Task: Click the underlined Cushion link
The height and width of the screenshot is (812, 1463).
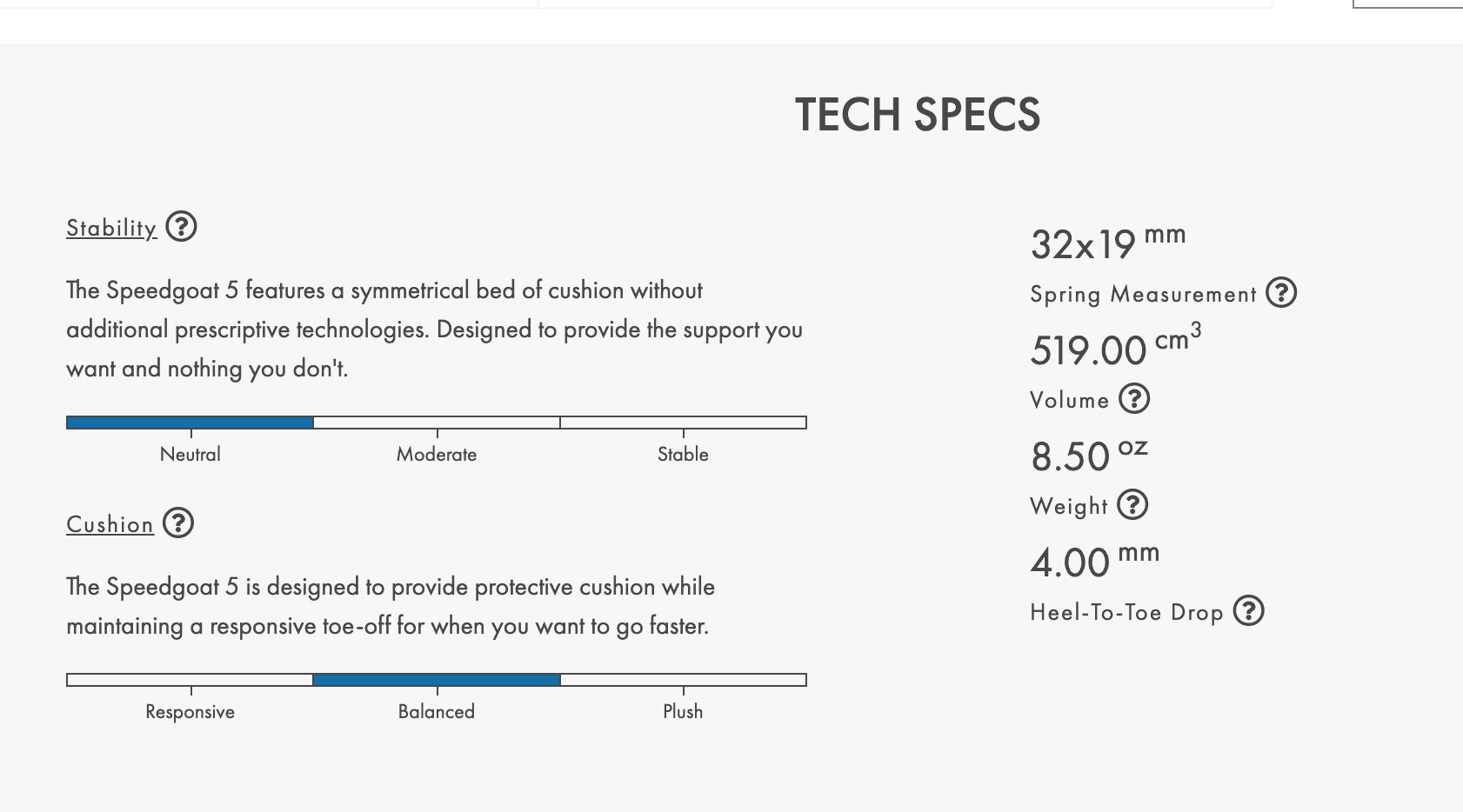Action: (x=110, y=524)
